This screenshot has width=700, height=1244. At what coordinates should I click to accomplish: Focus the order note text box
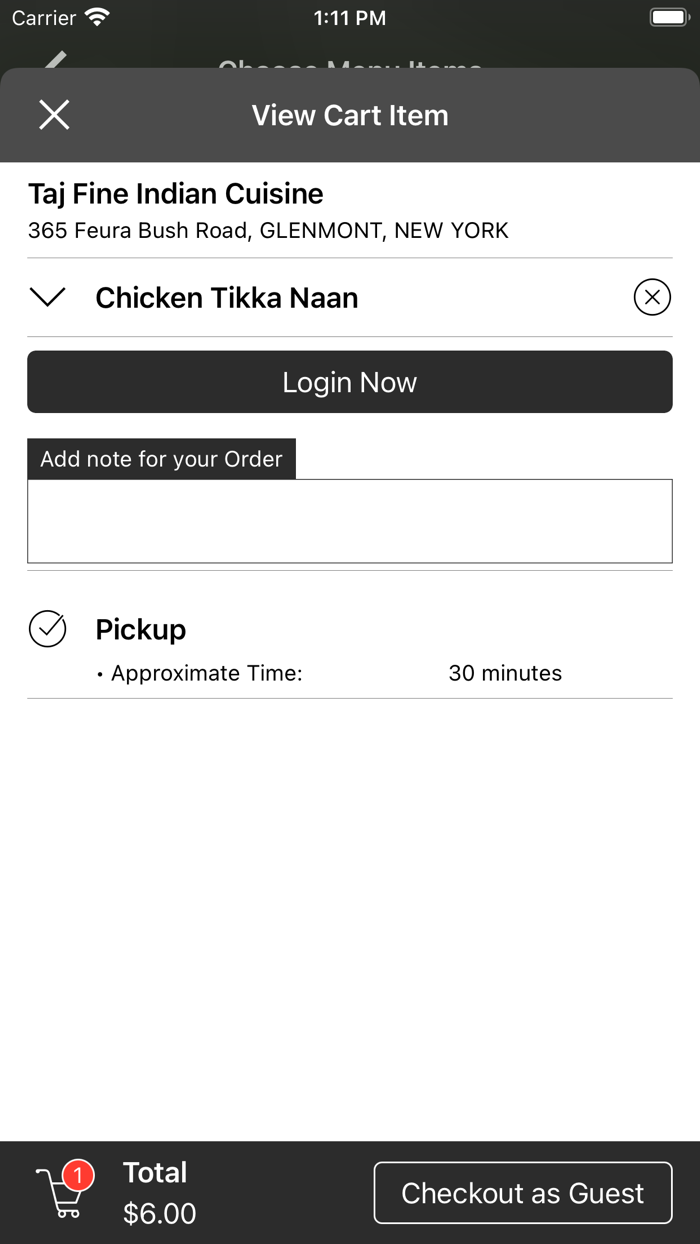[350, 521]
